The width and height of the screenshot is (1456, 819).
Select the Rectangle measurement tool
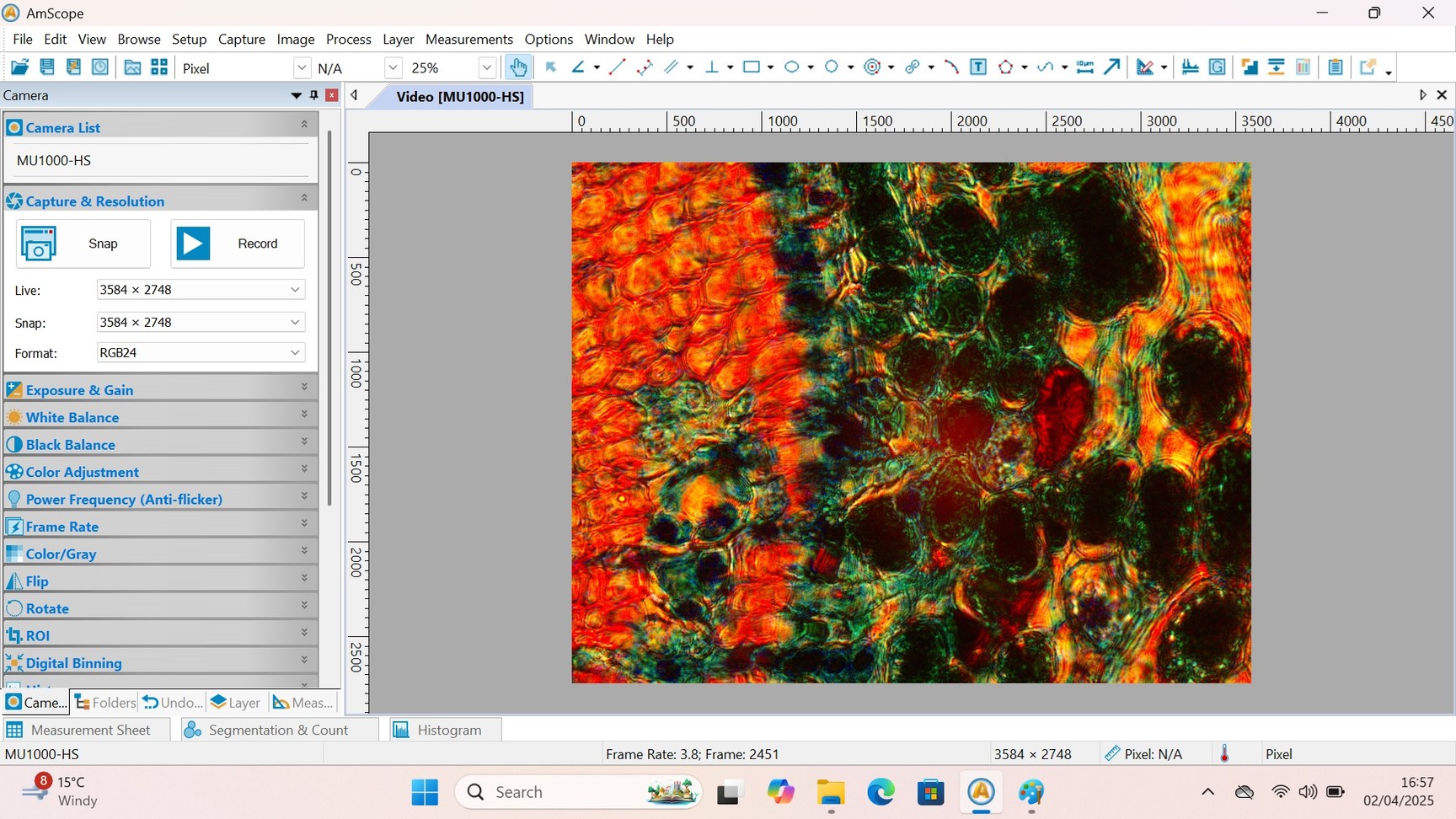click(x=752, y=67)
